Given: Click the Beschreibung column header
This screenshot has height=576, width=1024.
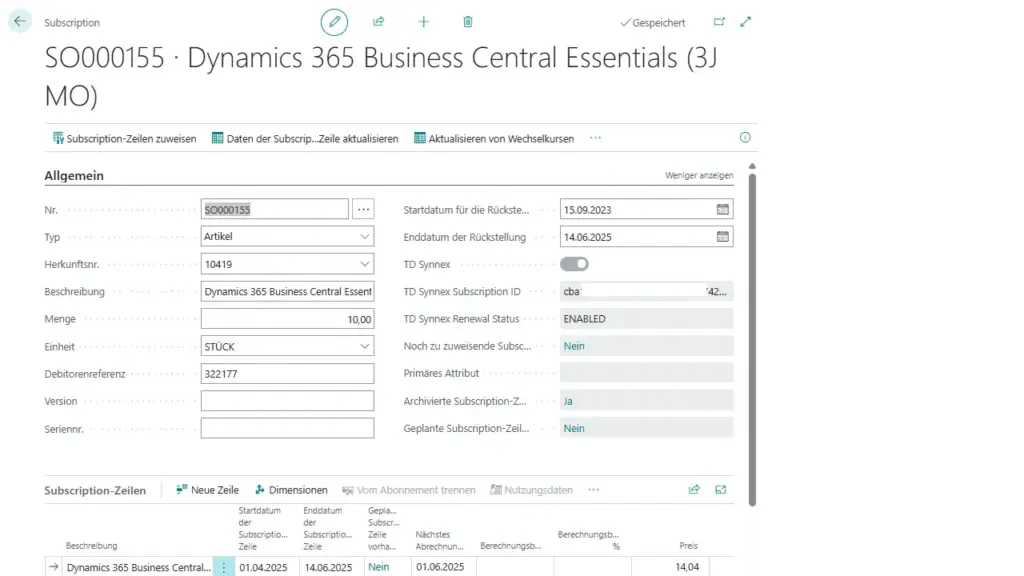Looking at the screenshot, I should [91, 545].
